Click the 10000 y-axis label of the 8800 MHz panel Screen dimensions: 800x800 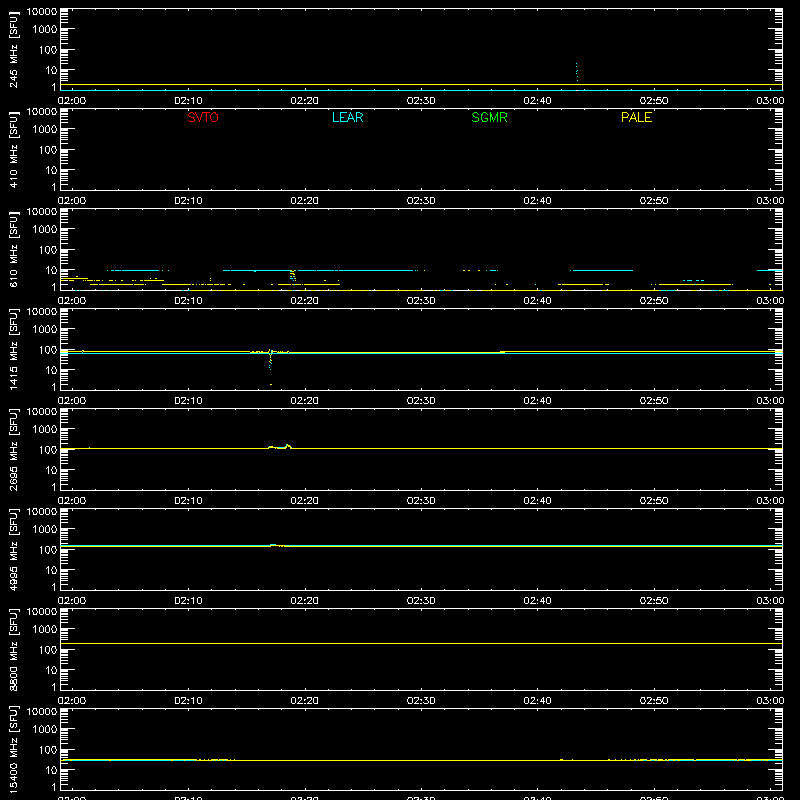(x=42, y=612)
